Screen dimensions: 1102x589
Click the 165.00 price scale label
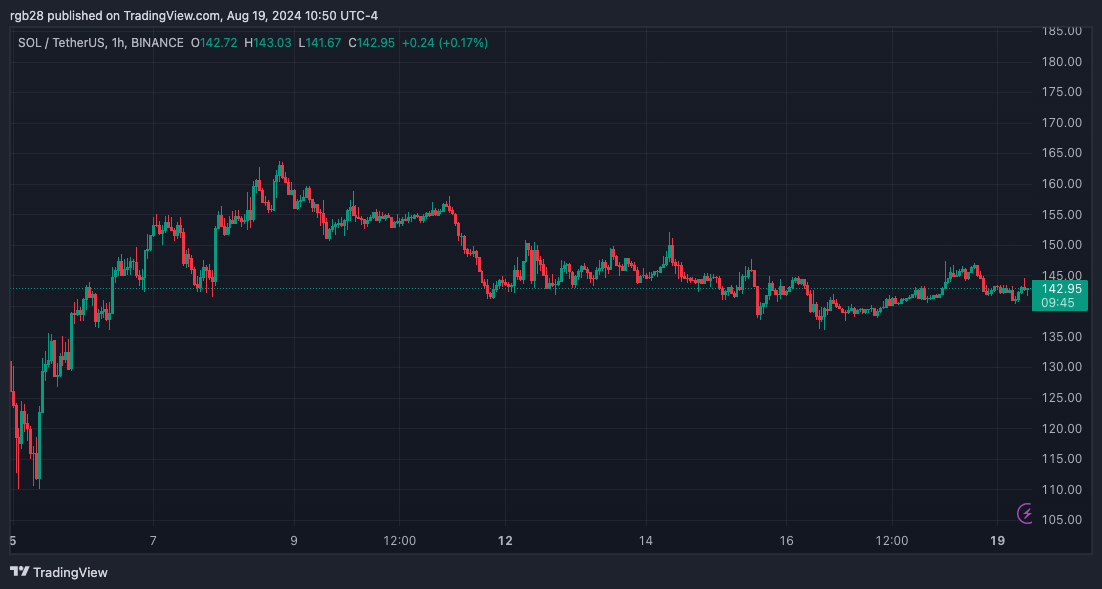(1061, 153)
